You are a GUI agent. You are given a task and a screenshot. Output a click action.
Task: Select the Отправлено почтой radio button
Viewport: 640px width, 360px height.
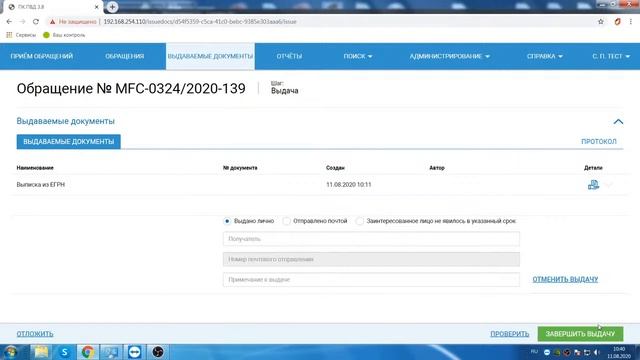pos(287,221)
